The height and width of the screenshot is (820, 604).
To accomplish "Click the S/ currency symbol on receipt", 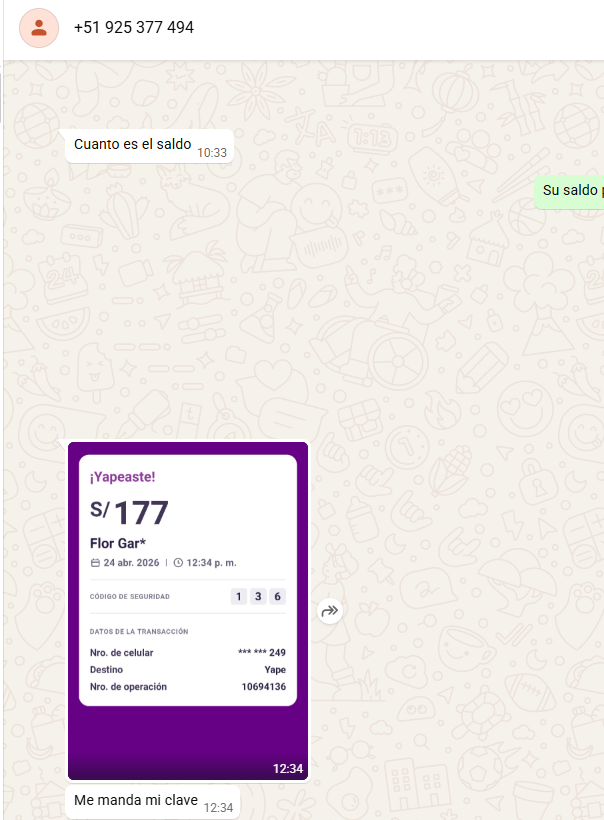I will point(100,509).
